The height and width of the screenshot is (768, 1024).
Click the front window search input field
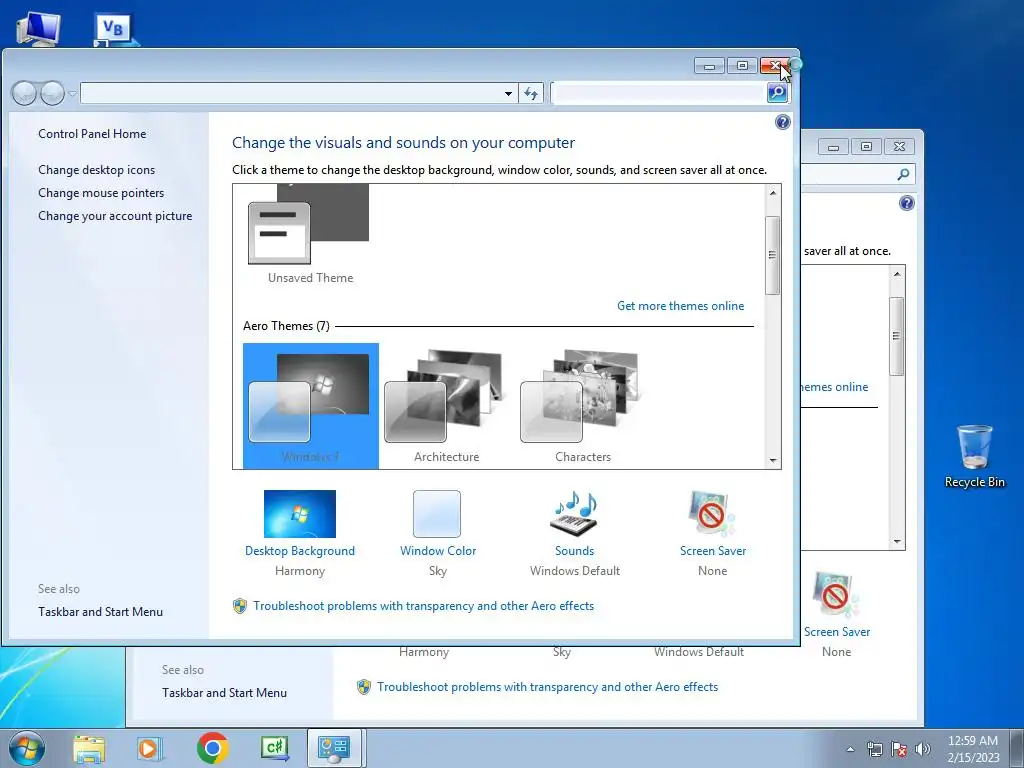click(x=660, y=93)
